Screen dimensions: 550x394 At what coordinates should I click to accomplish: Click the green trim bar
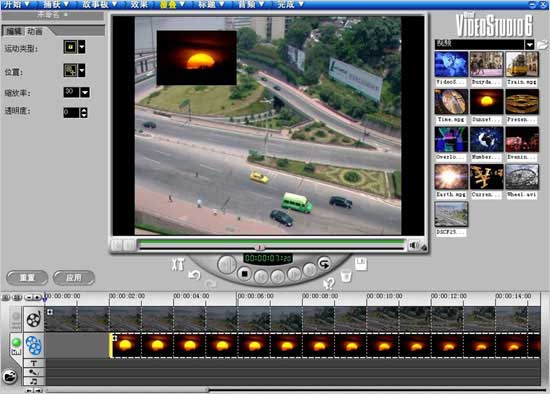coord(271,241)
